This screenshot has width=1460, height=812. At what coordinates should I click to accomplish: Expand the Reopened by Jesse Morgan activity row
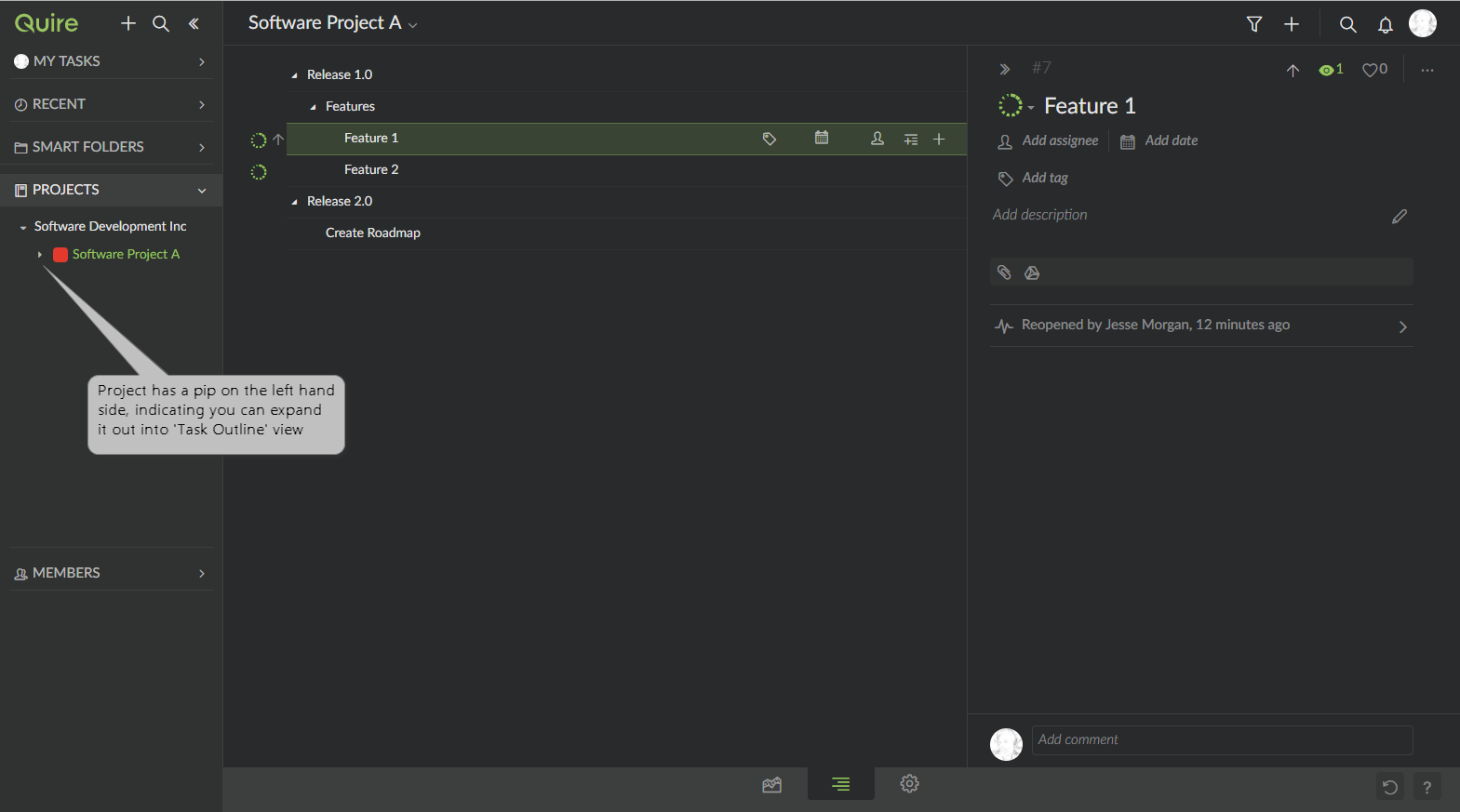tap(1201, 326)
